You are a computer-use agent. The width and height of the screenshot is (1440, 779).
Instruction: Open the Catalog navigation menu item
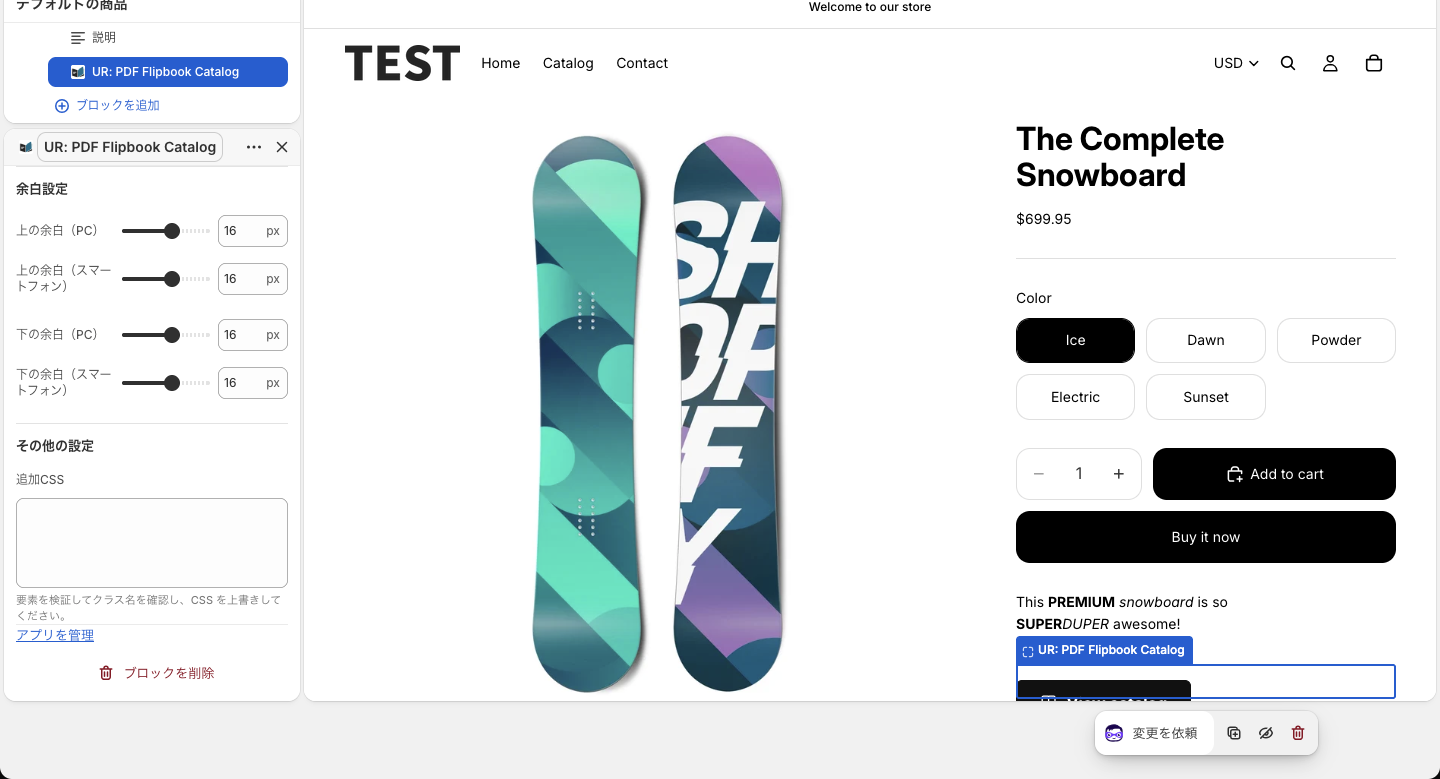click(568, 63)
